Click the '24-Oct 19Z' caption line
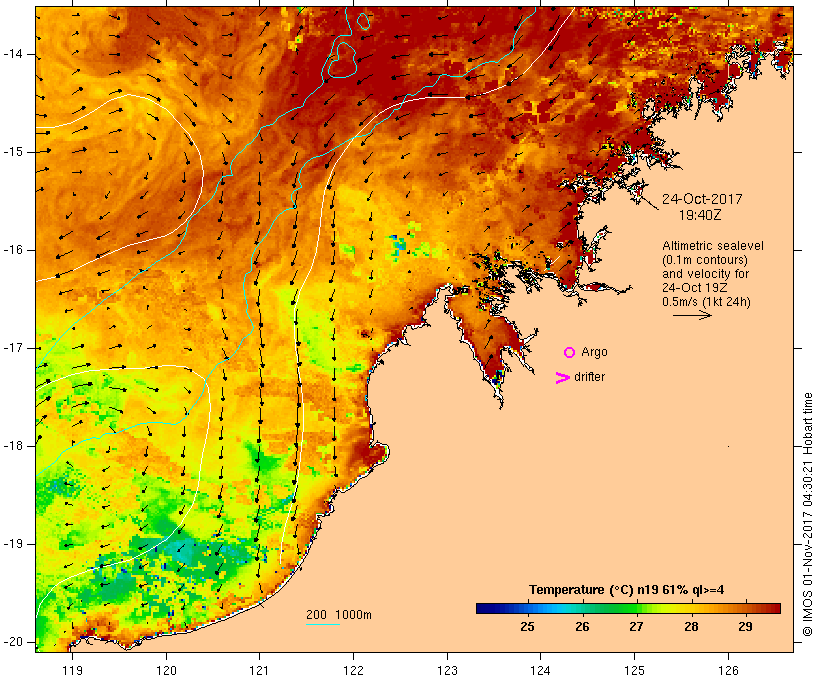820x680 pixels. point(694,288)
